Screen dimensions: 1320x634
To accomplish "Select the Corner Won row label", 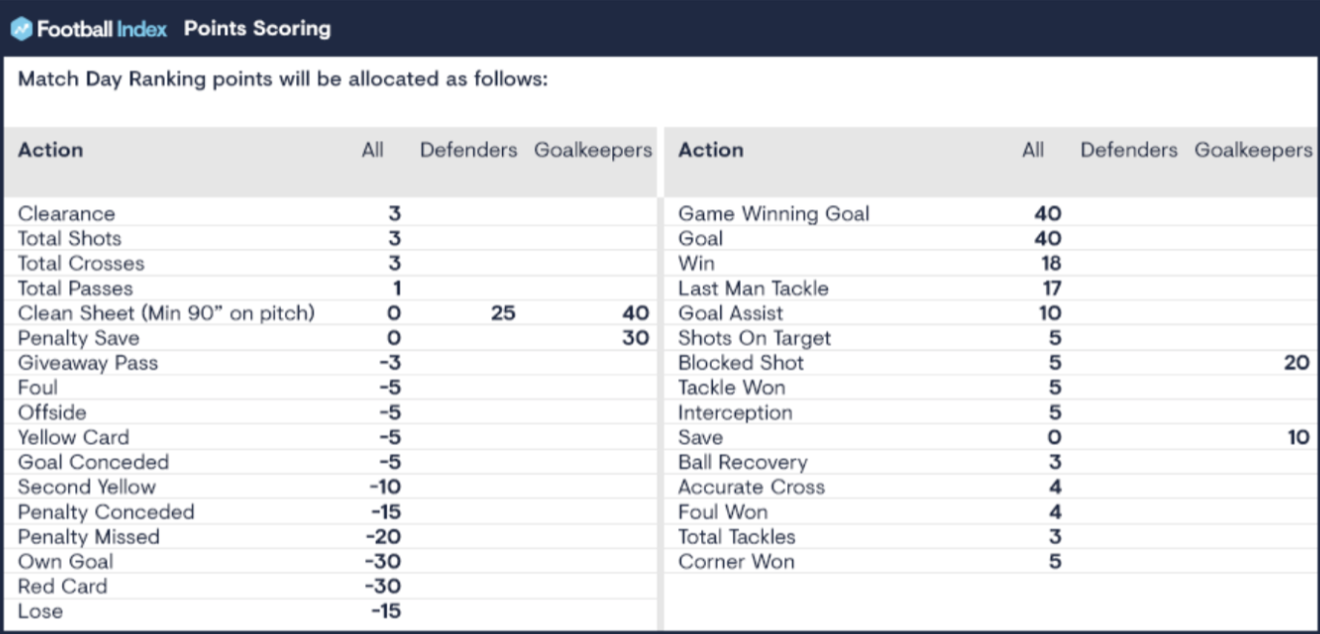I will coord(736,562).
